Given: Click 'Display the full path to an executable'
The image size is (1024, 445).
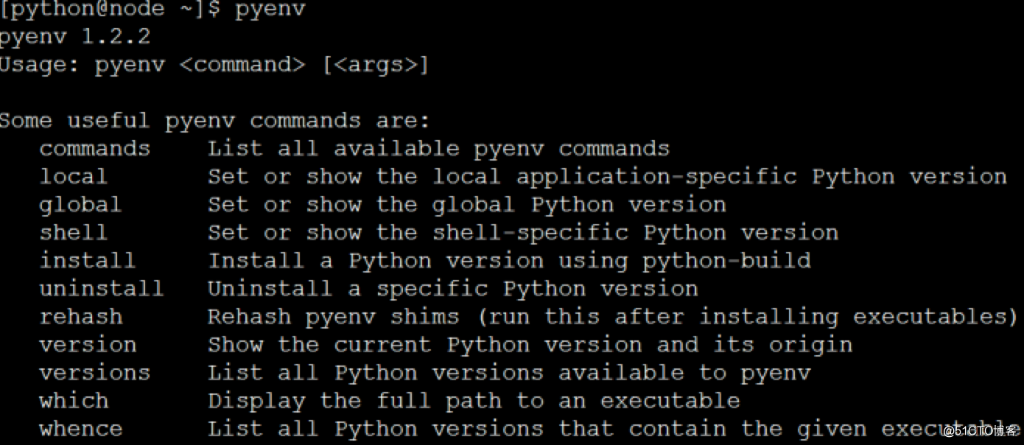Looking at the screenshot, I should pyautogui.click(x=474, y=401).
